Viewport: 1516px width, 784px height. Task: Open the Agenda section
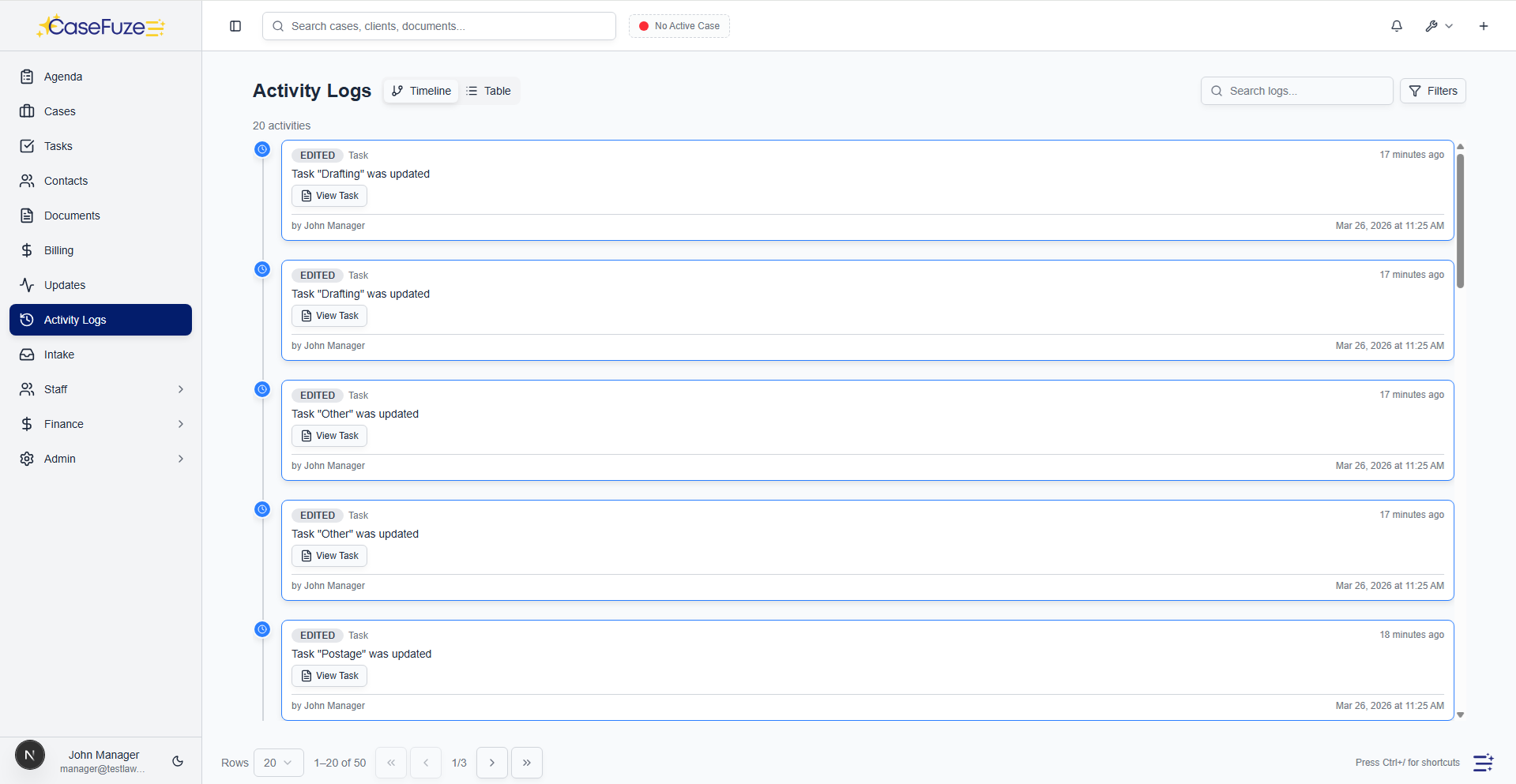(x=61, y=77)
